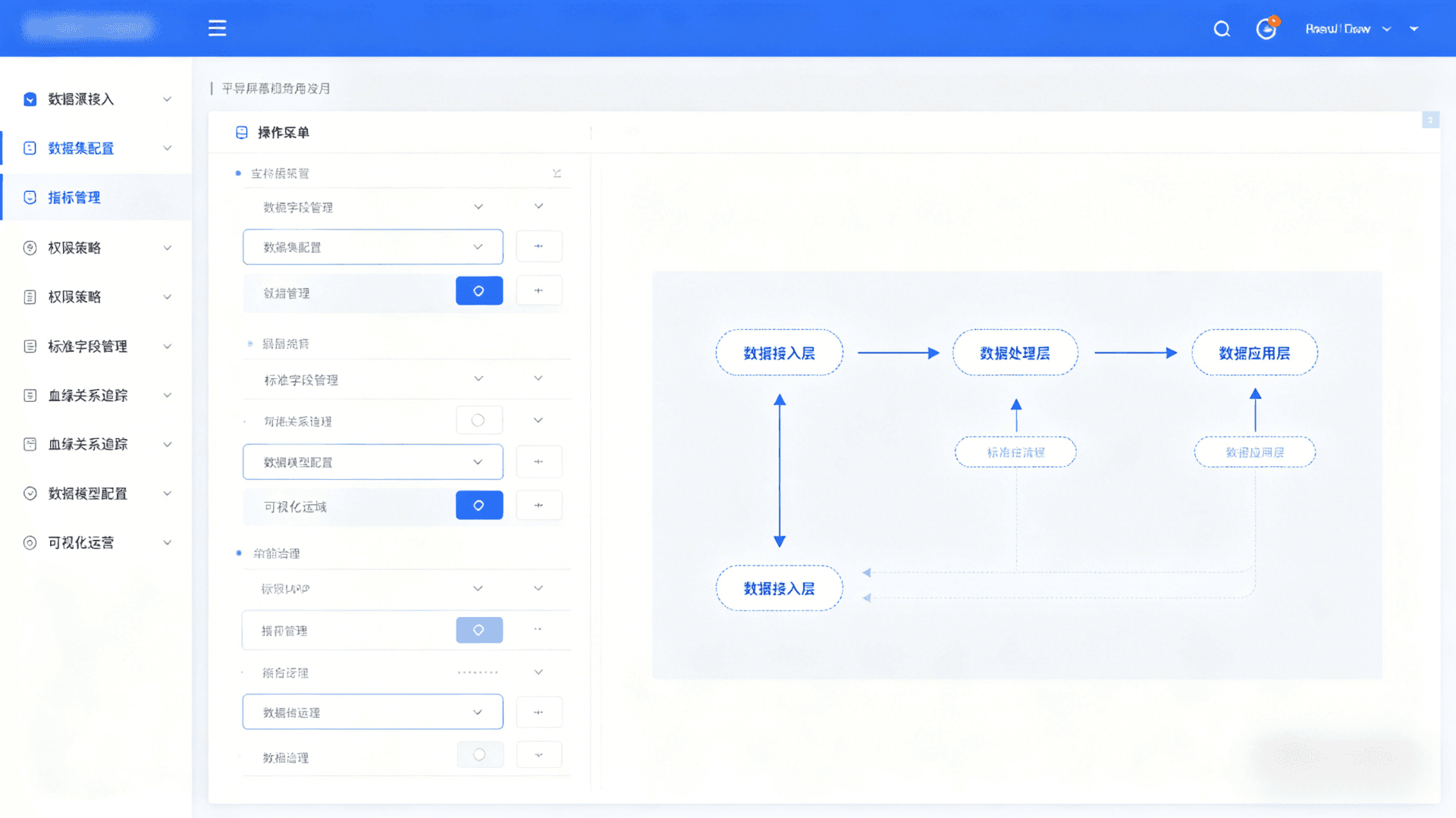This screenshot has height=818, width=1456.
Task: Toggle the blue switch beside 可视化运域
Action: [x=479, y=506]
